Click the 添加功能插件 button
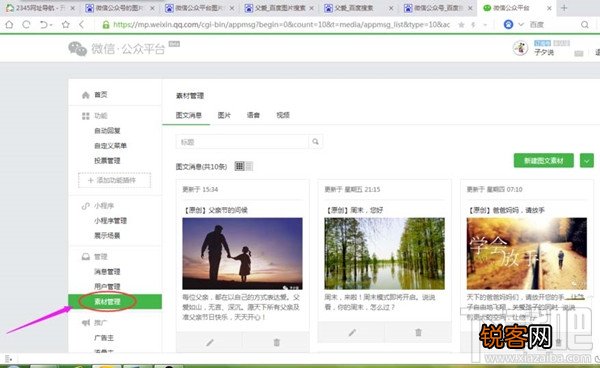The width and height of the screenshot is (600, 368). click(x=114, y=180)
